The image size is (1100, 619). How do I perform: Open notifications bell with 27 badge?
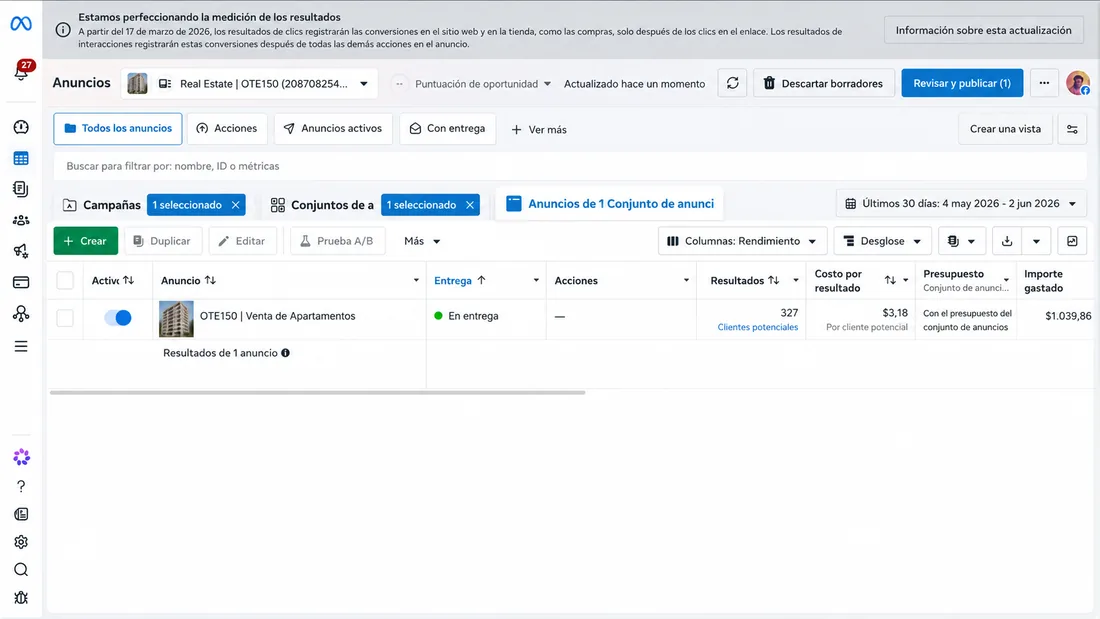[x=21, y=71]
